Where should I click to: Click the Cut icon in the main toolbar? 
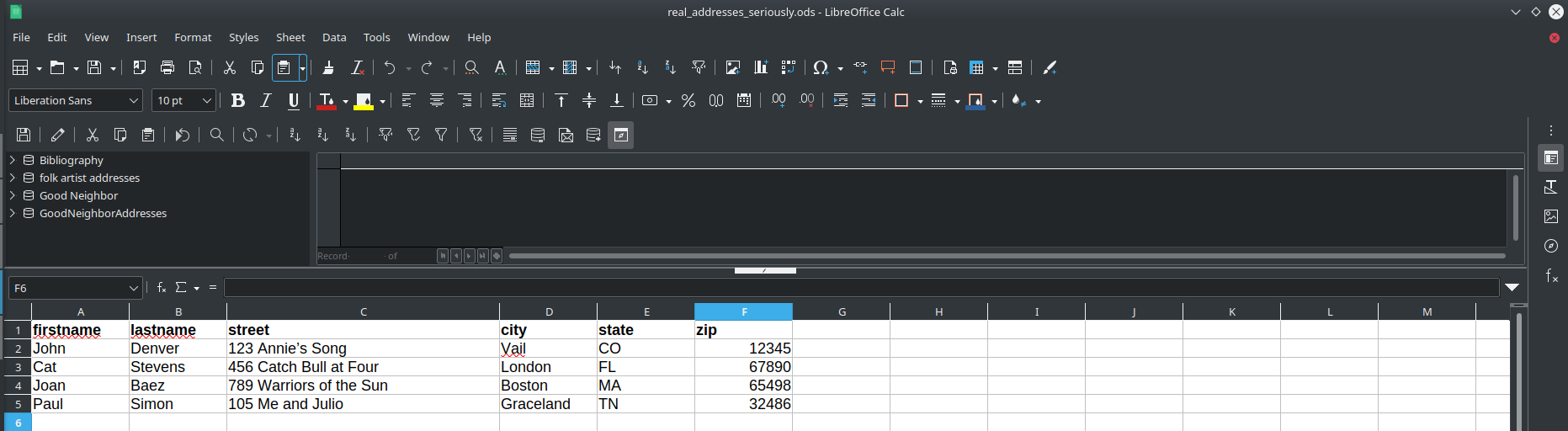229,67
